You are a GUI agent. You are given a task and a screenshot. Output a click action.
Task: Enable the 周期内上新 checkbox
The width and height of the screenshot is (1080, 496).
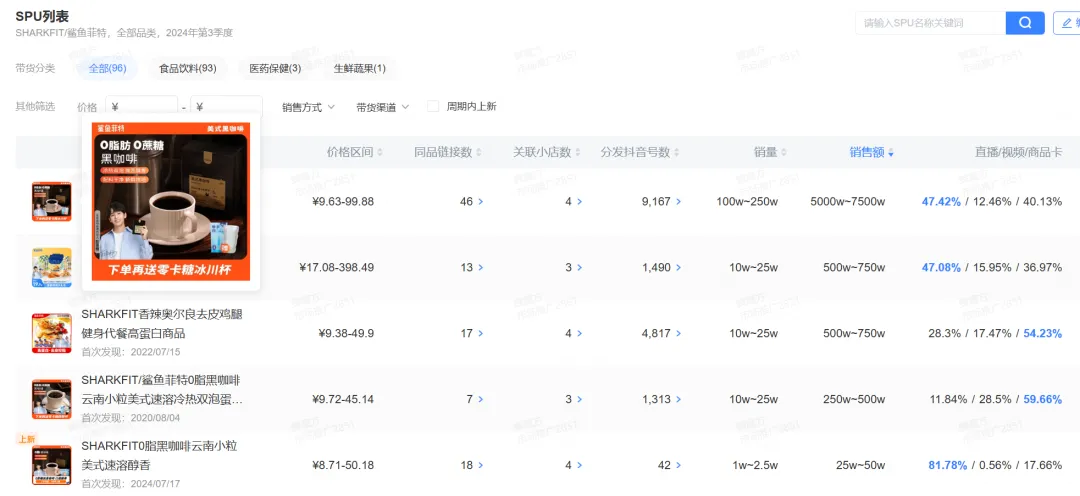433,106
